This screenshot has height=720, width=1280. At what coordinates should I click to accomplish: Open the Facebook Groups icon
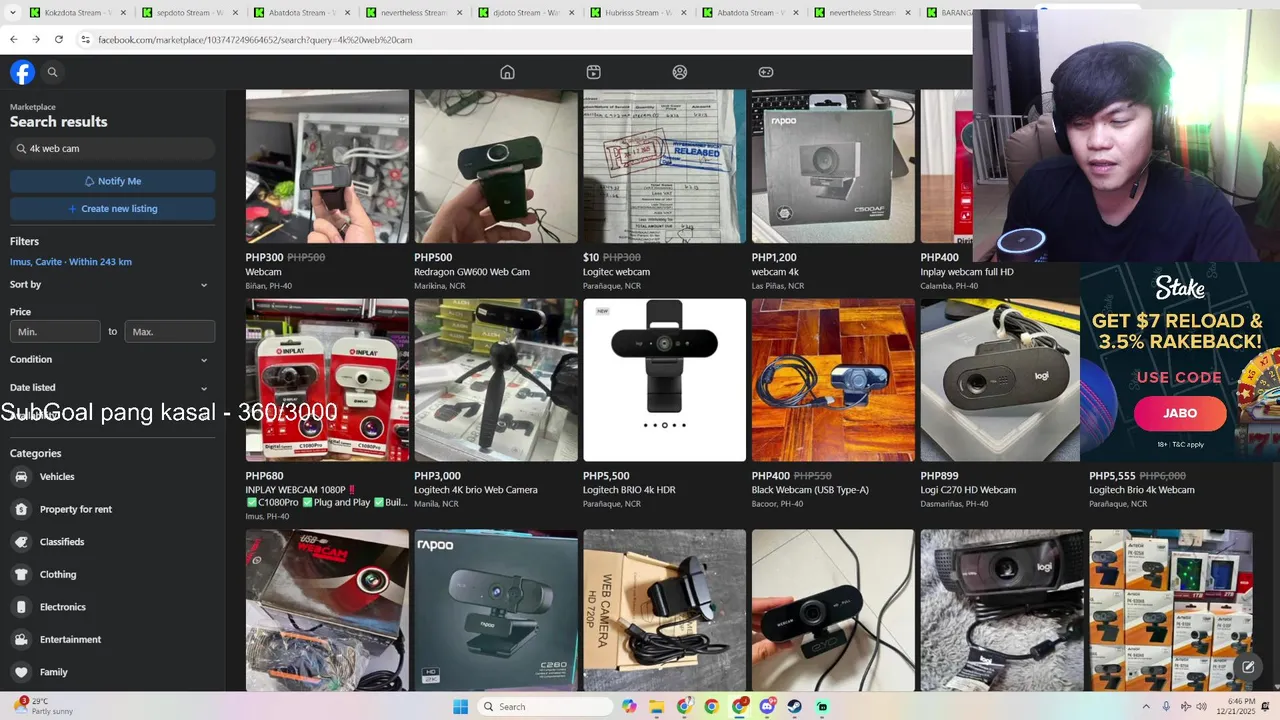pyautogui.click(x=680, y=72)
